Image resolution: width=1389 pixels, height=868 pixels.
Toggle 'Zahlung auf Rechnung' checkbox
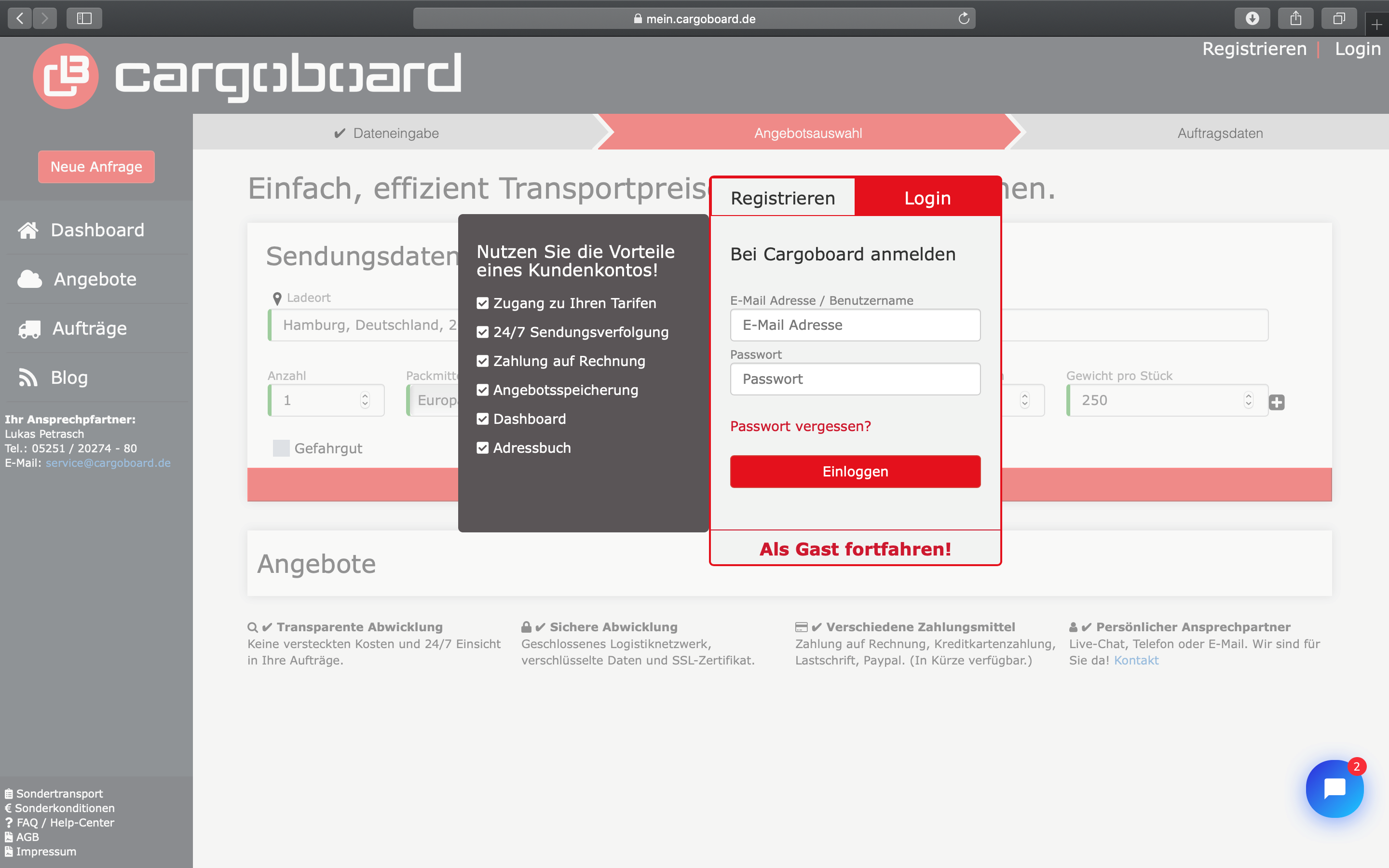[x=483, y=361]
